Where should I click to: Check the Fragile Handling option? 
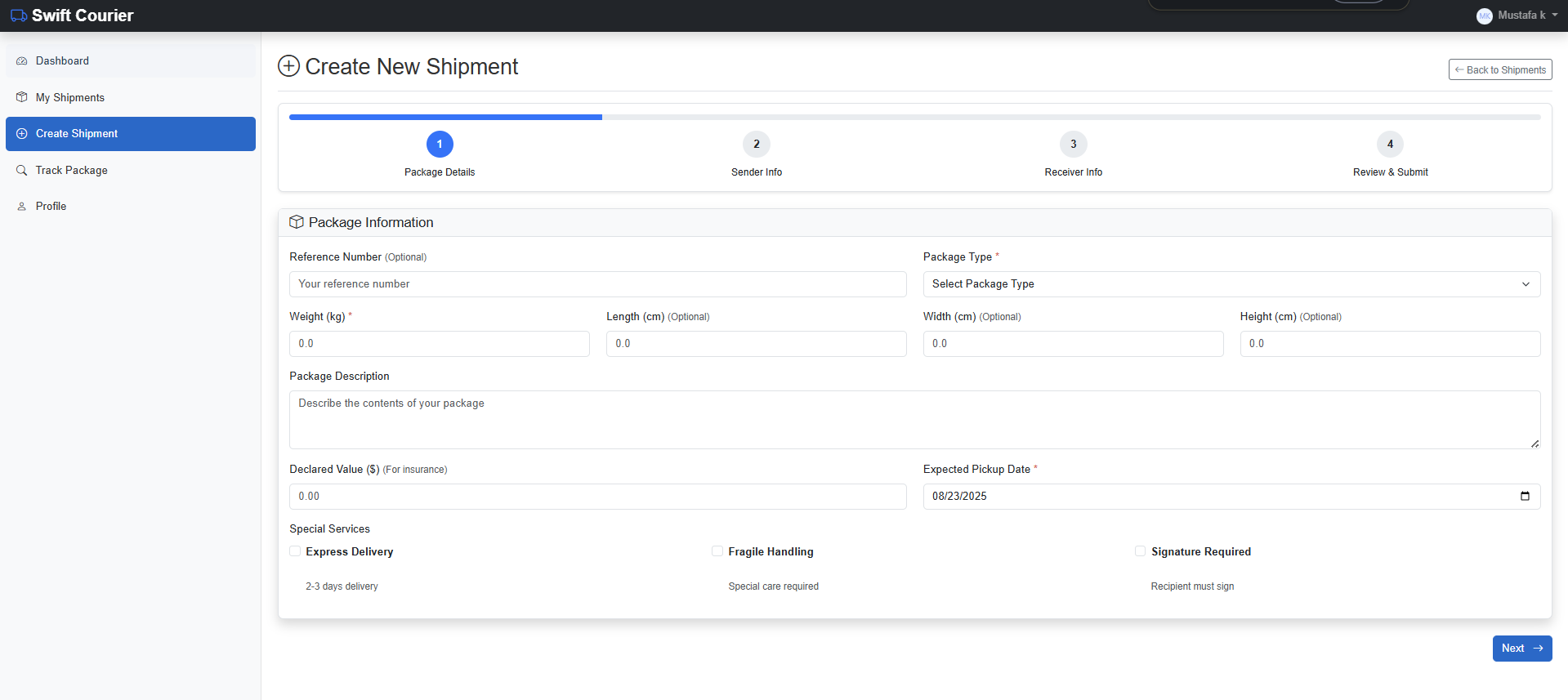coord(717,551)
